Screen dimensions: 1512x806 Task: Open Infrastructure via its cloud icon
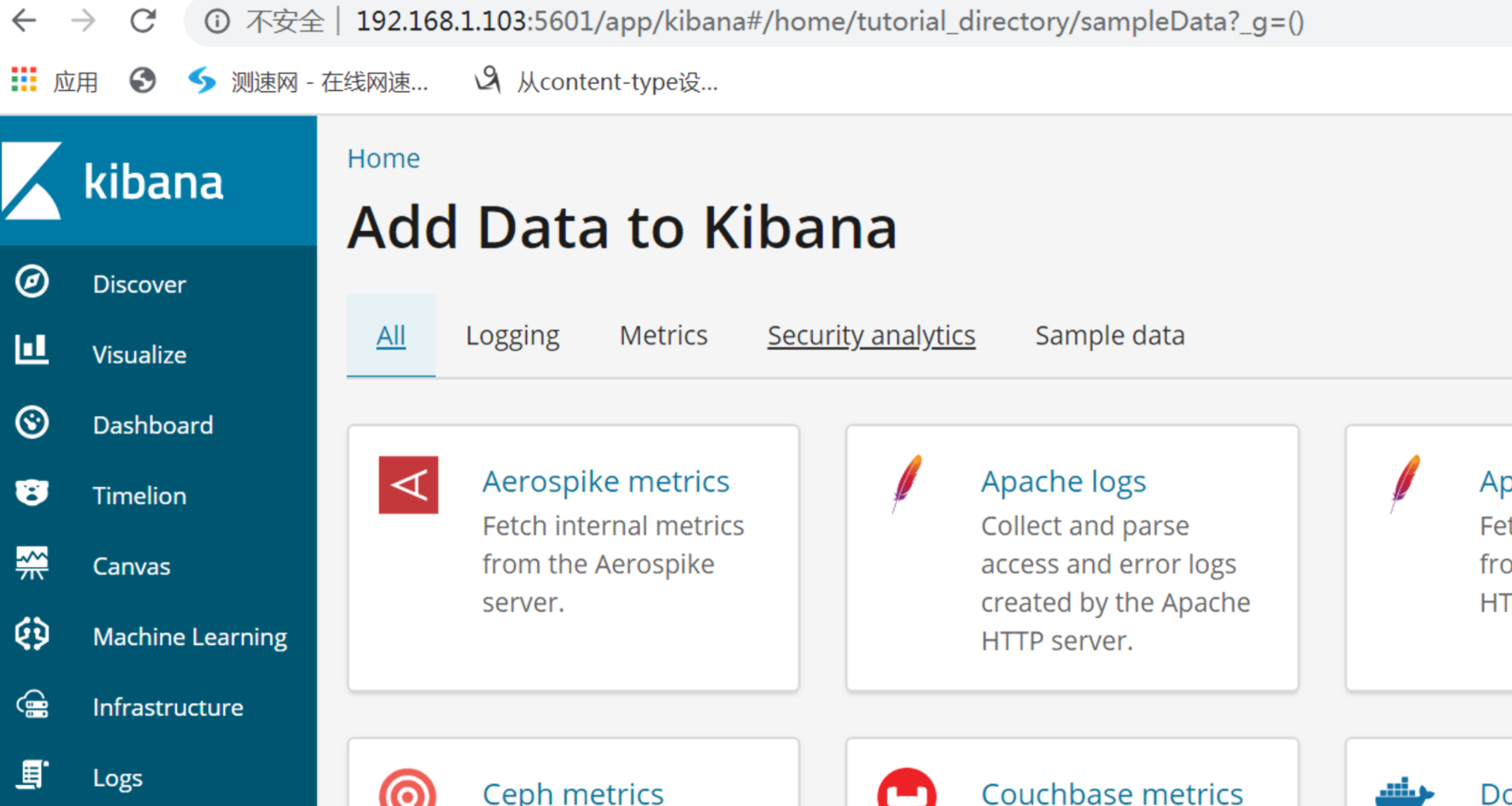tap(32, 705)
